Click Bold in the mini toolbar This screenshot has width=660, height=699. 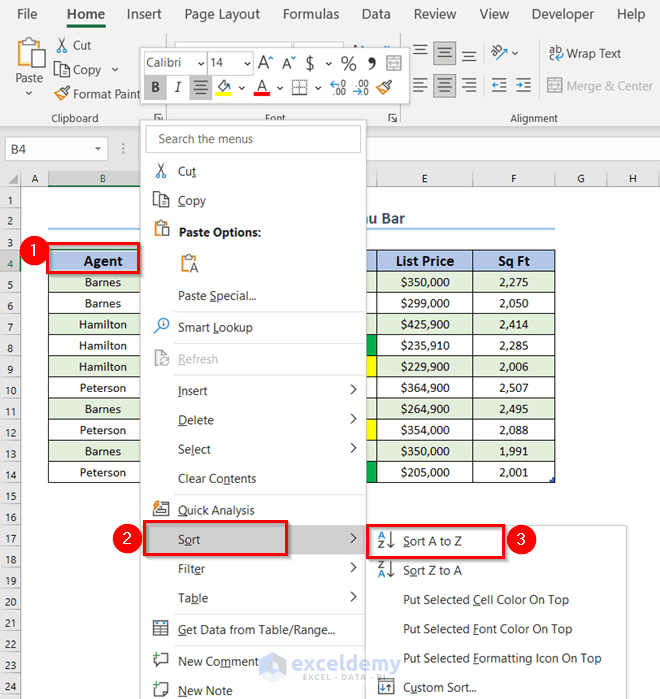[155, 88]
